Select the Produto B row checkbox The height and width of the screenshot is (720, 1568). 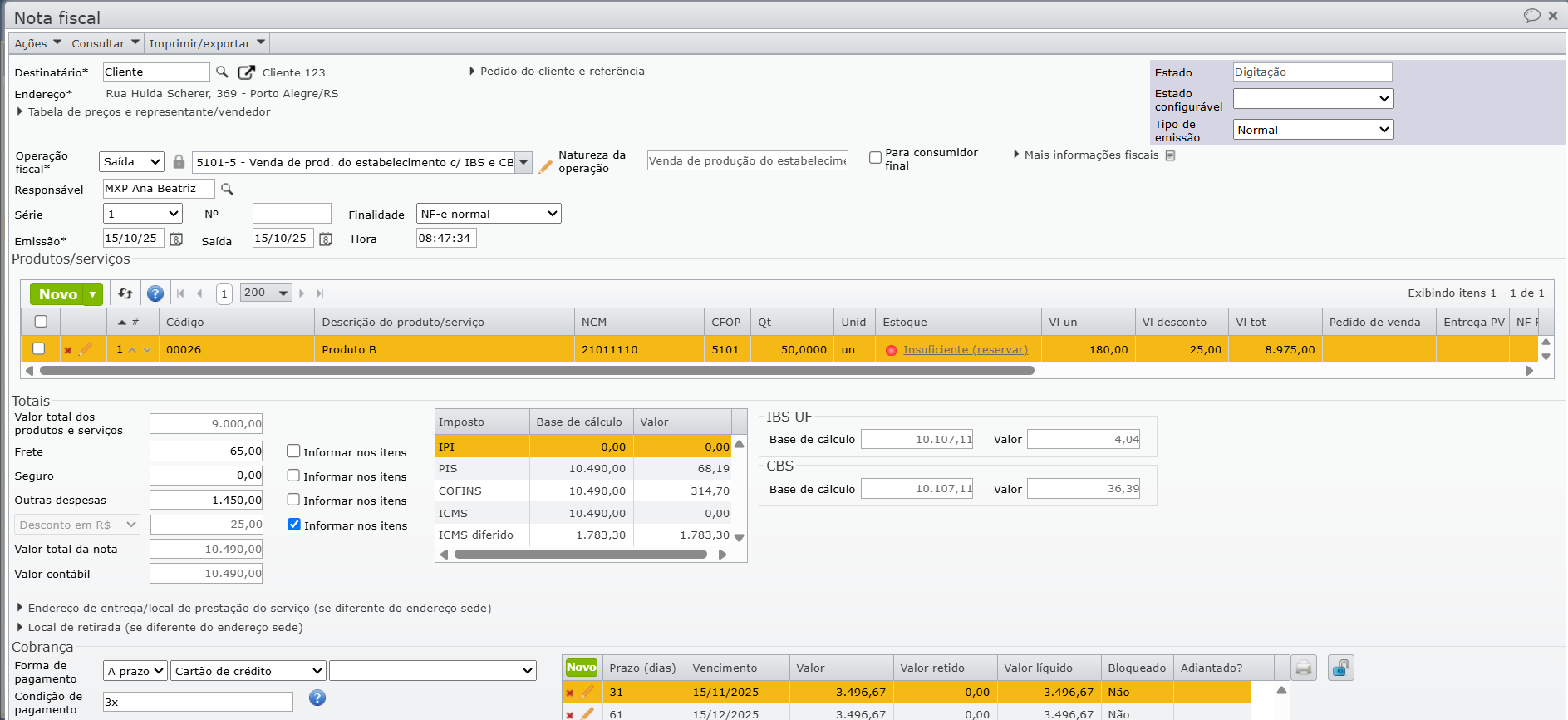(x=39, y=349)
